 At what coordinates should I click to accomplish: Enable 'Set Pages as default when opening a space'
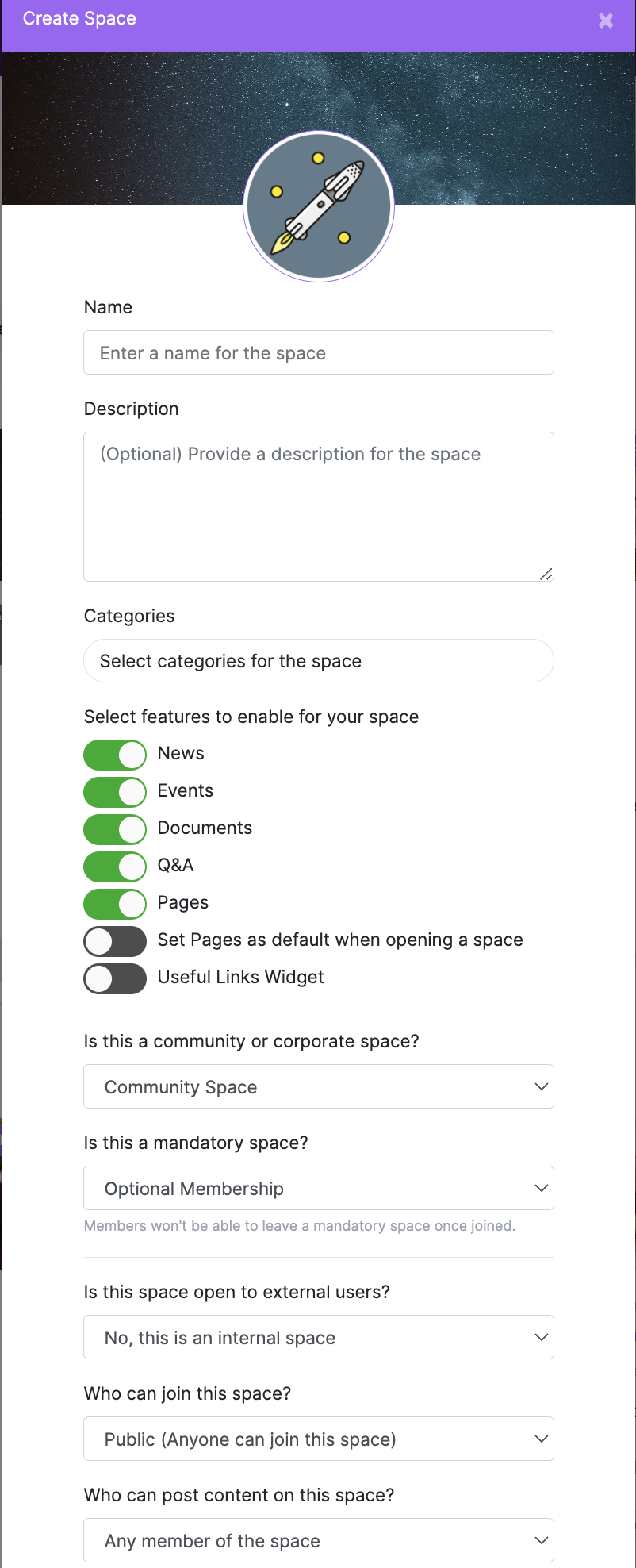(114, 940)
